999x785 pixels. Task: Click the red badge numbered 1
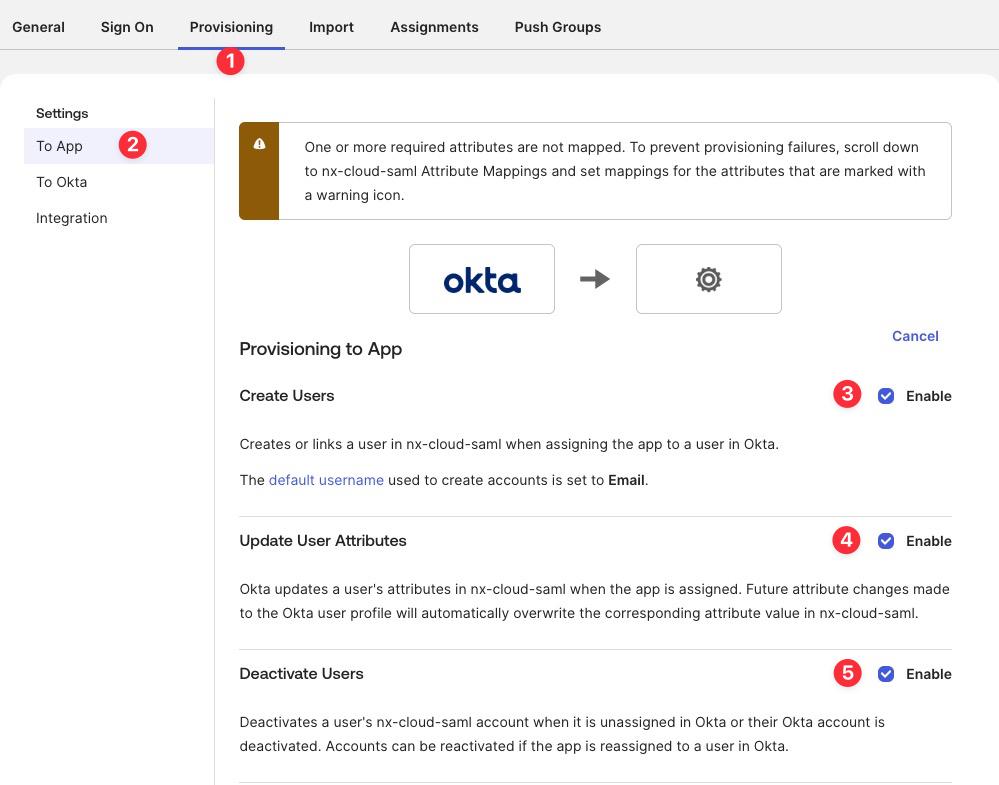coord(231,61)
